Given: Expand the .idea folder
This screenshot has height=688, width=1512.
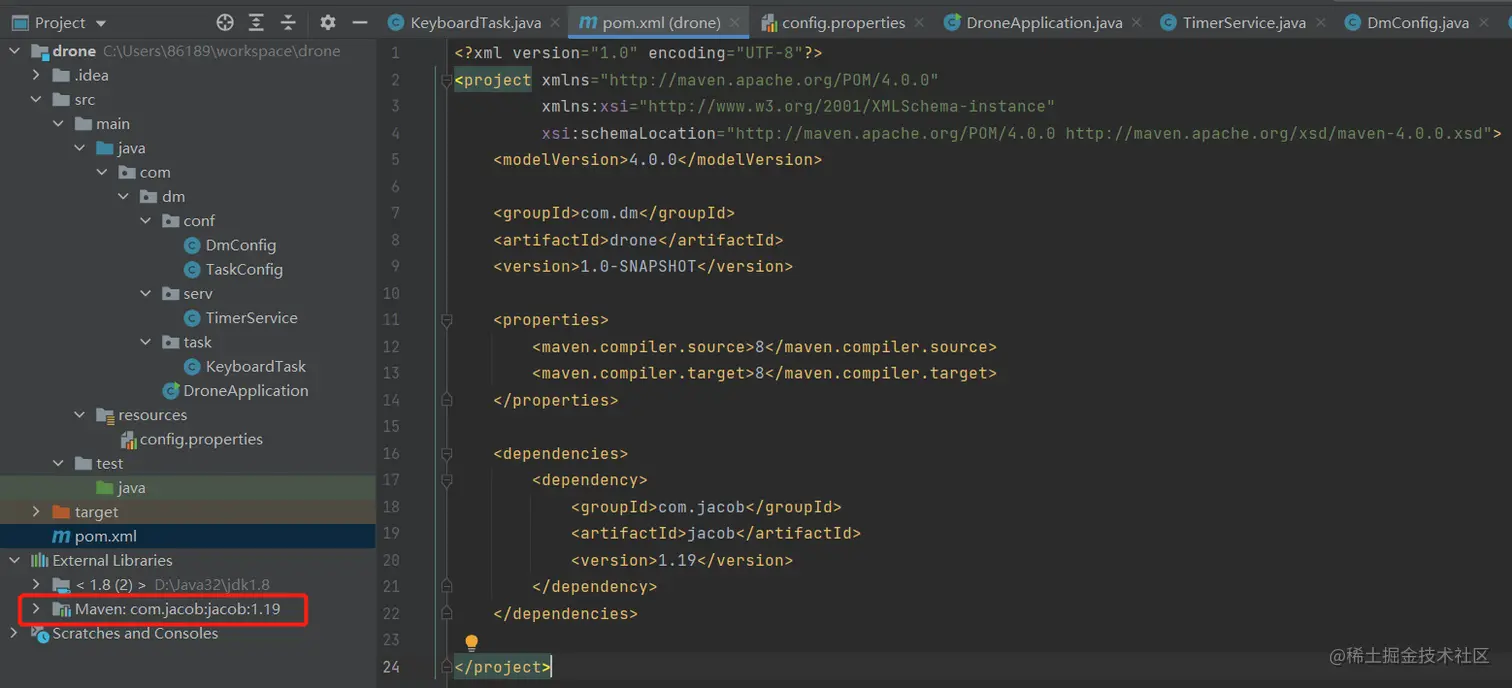Looking at the screenshot, I should click(x=37, y=75).
